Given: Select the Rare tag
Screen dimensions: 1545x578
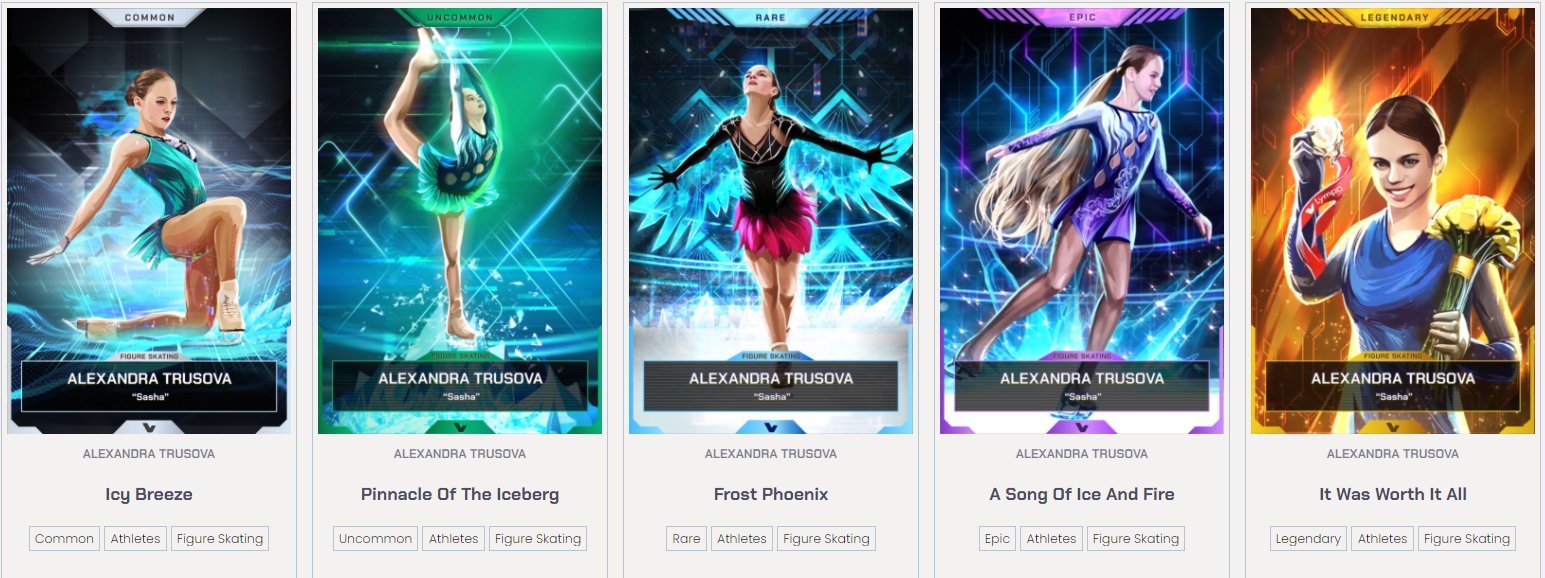Looking at the screenshot, I should (686, 538).
